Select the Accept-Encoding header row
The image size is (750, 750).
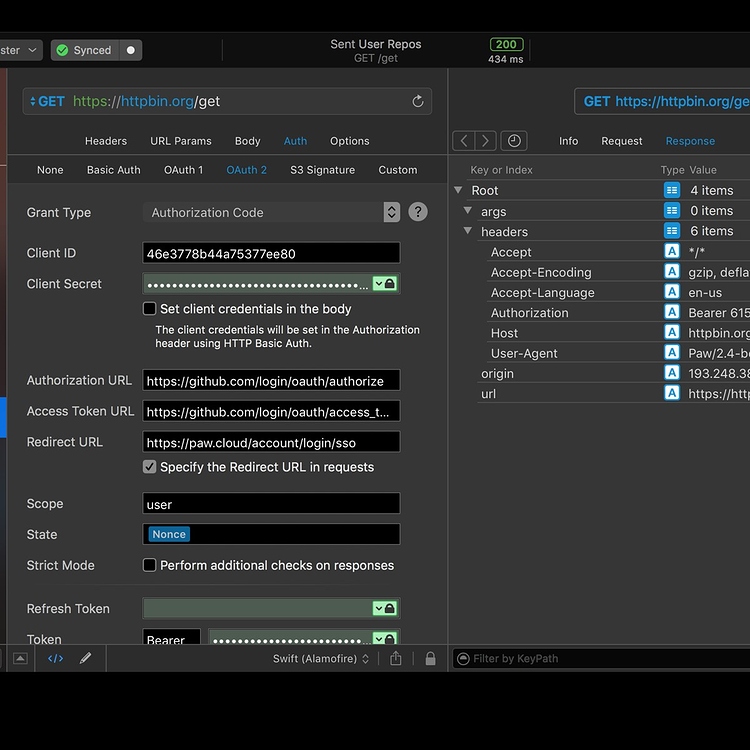tap(618, 272)
